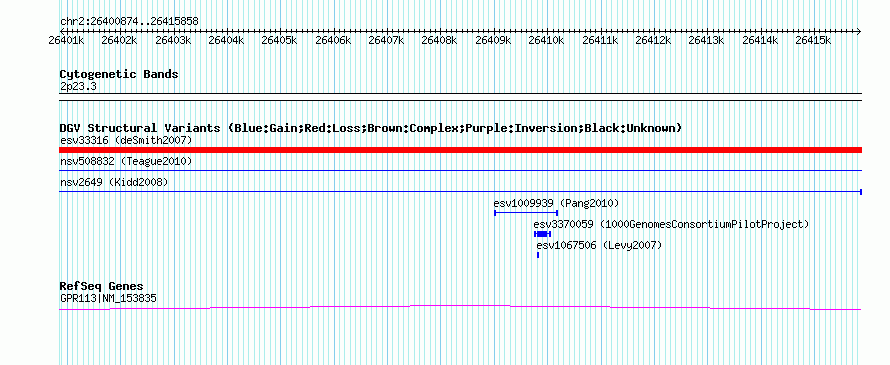Open the nsv2649 (Kidd2008) variant label

(114, 182)
